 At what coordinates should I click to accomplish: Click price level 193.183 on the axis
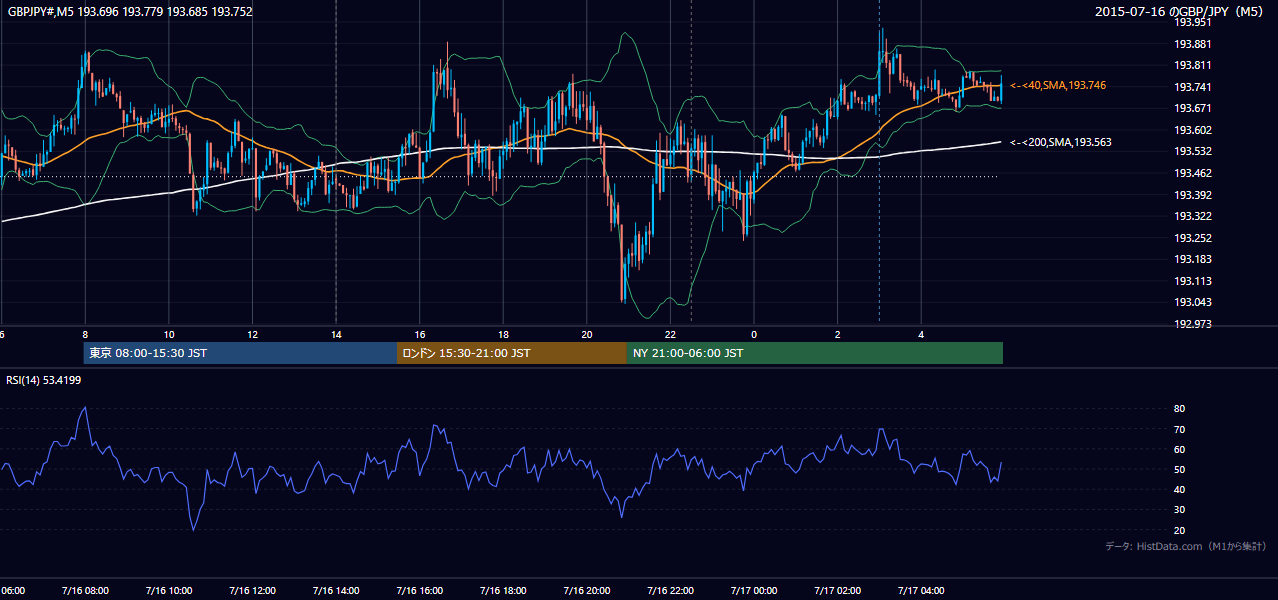(1193, 260)
